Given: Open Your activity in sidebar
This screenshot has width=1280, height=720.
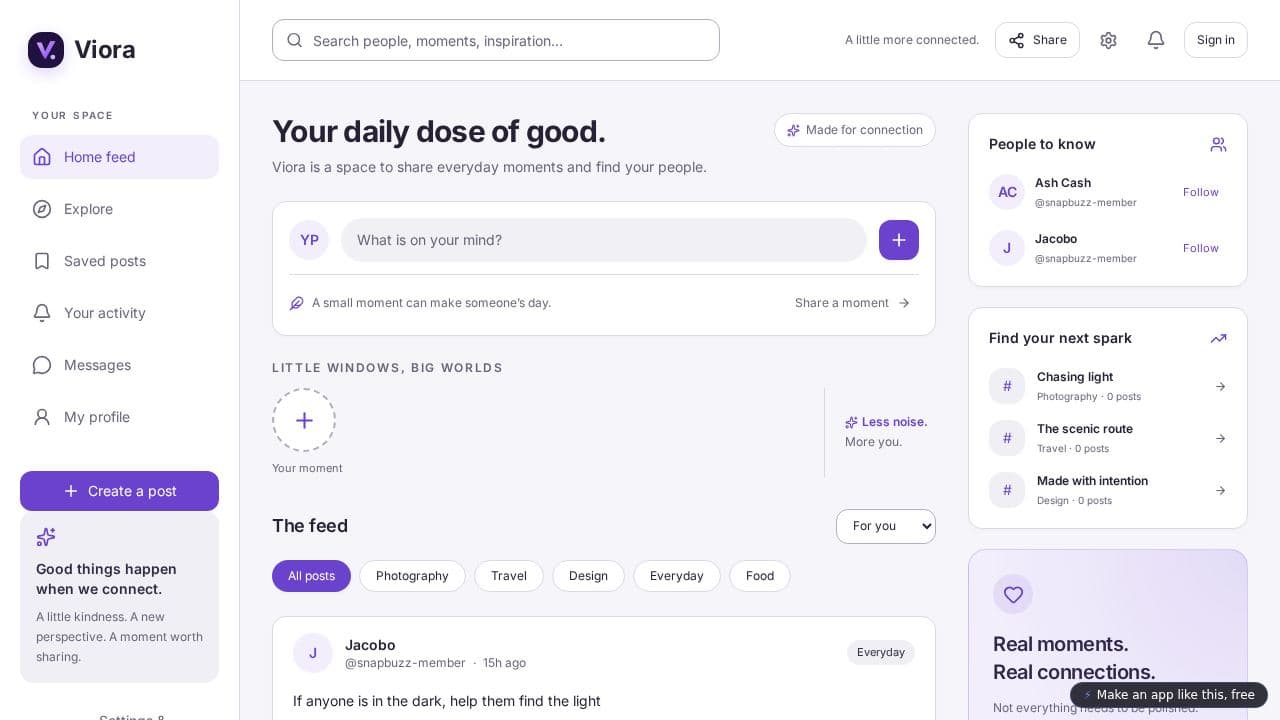Looking at the screenshot, I should point(119,313).
